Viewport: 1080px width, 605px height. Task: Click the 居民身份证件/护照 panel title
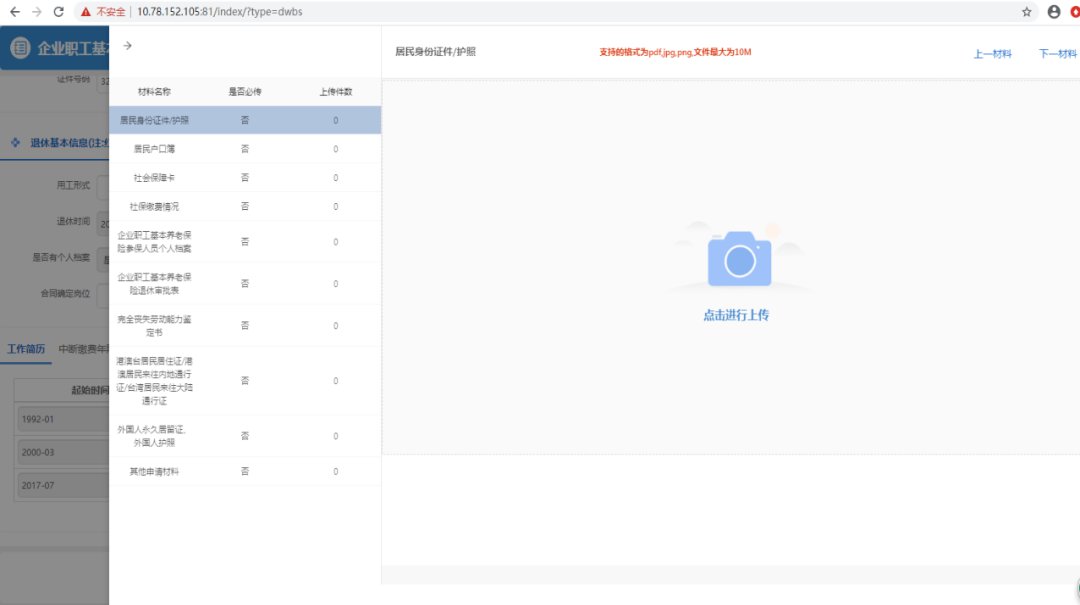[x=435, y=52]
